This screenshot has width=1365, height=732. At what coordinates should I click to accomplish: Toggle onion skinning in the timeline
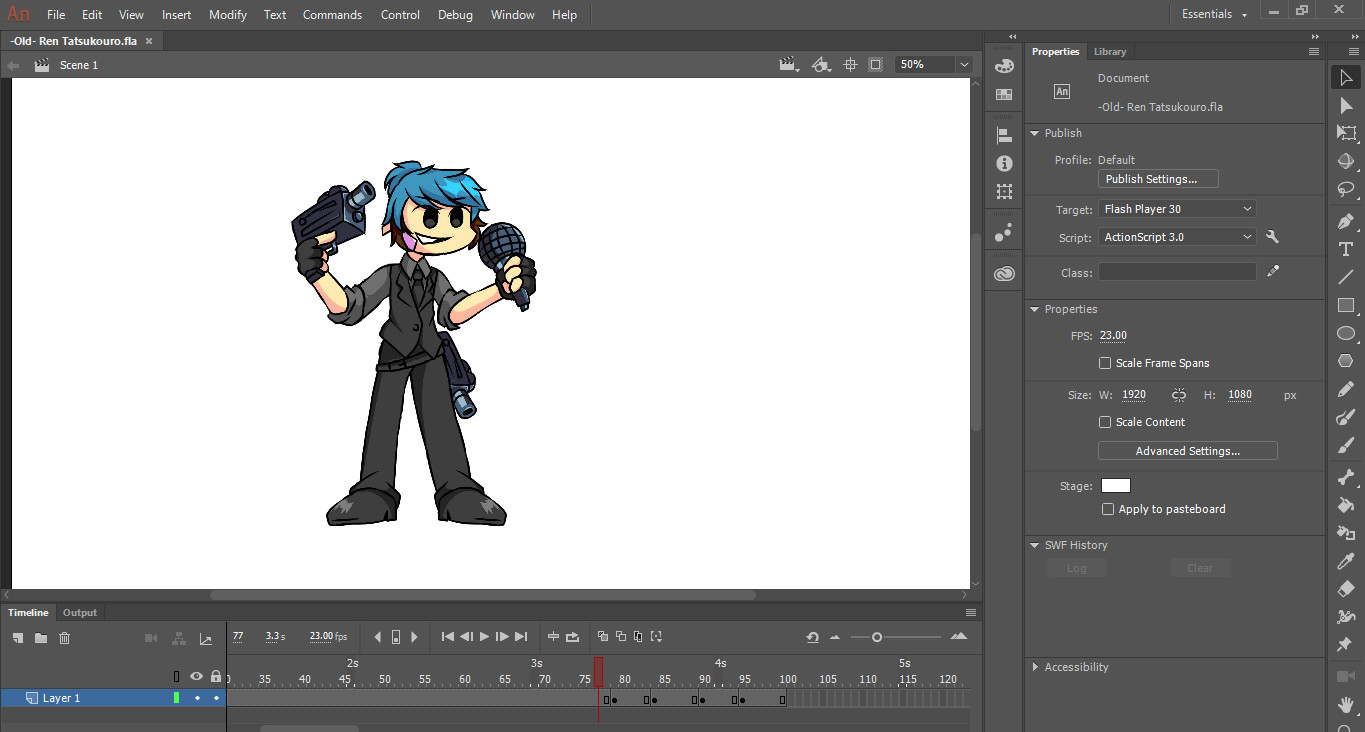click(601, 637)
